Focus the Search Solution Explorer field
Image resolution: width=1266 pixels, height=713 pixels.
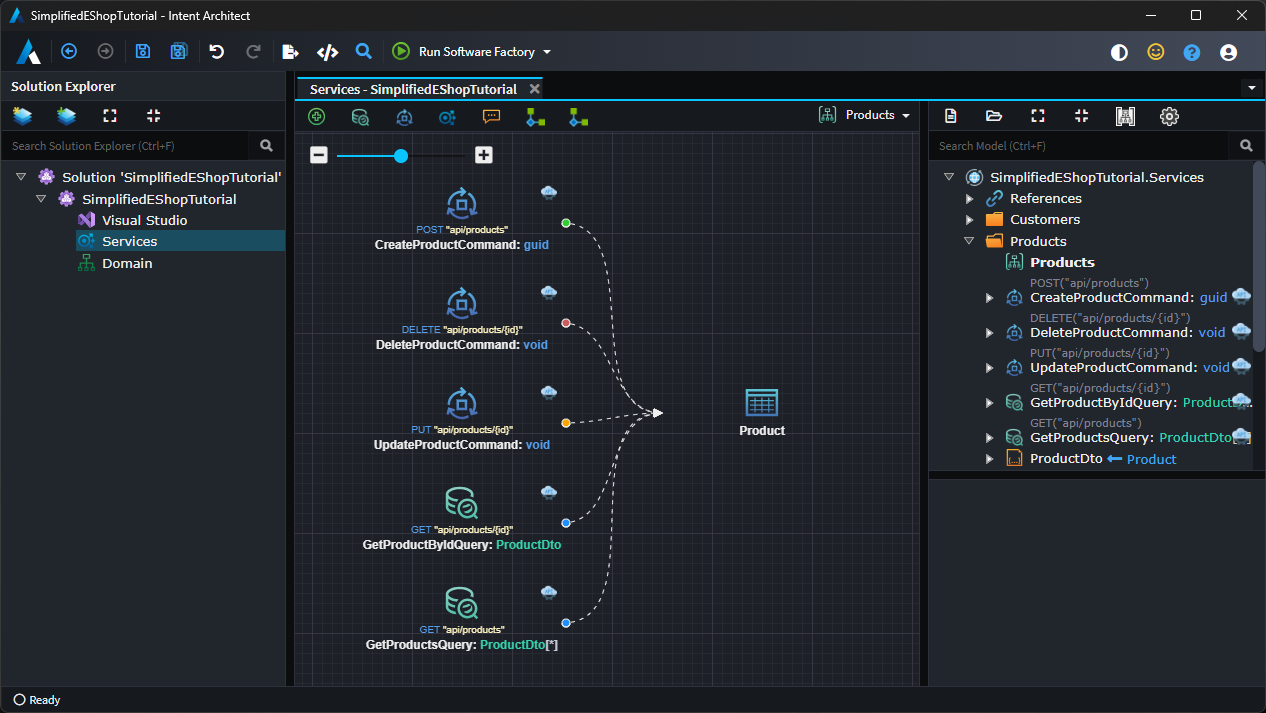click(x=125, y=146)
